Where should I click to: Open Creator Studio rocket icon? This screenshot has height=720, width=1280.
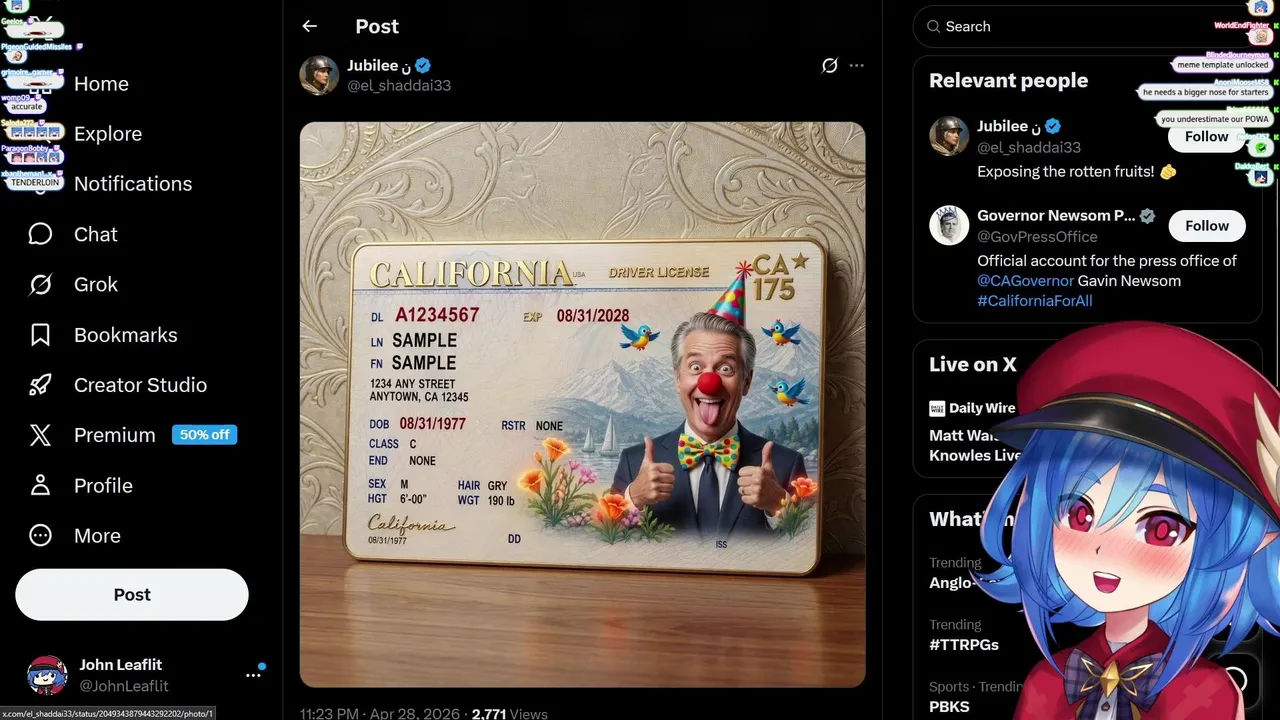click(x=41, y=385)
